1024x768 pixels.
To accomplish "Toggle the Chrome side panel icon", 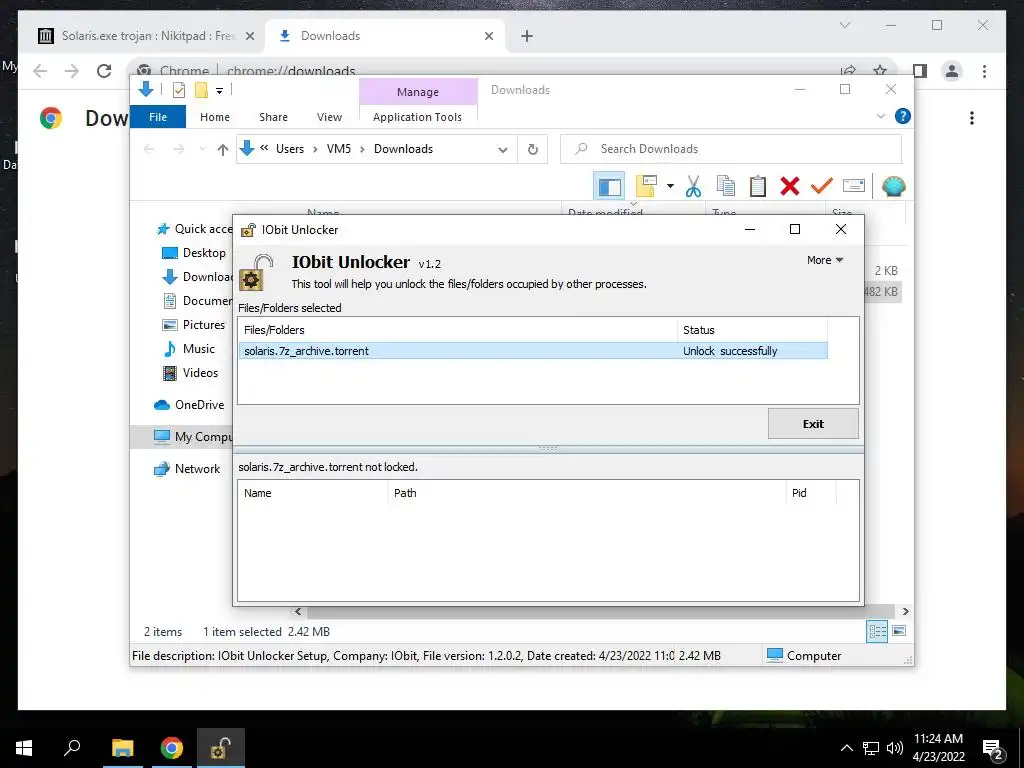I will (x=920, y=71).
